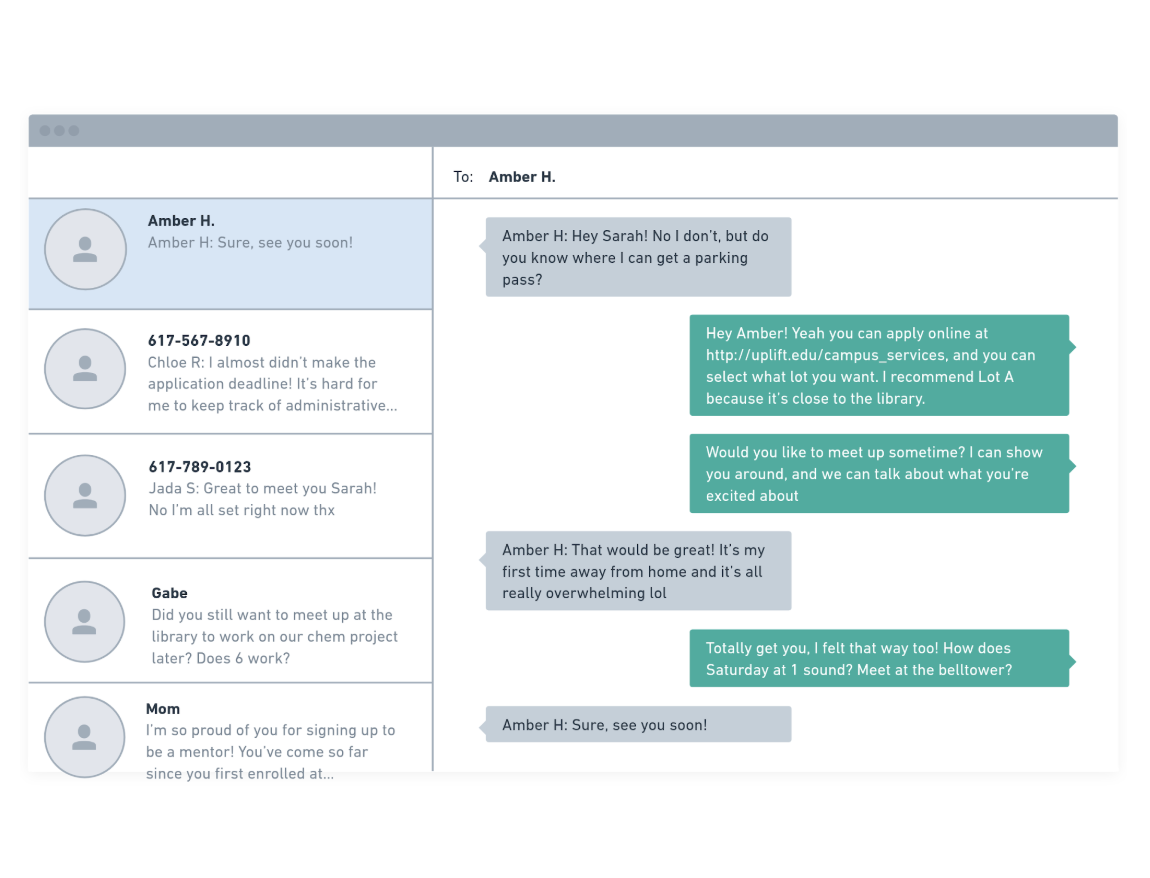Image resolution: width=1150 pixels, height=878 pixels.
Task: Click Amber's parking pass question bubble
Action: (638, 257)
